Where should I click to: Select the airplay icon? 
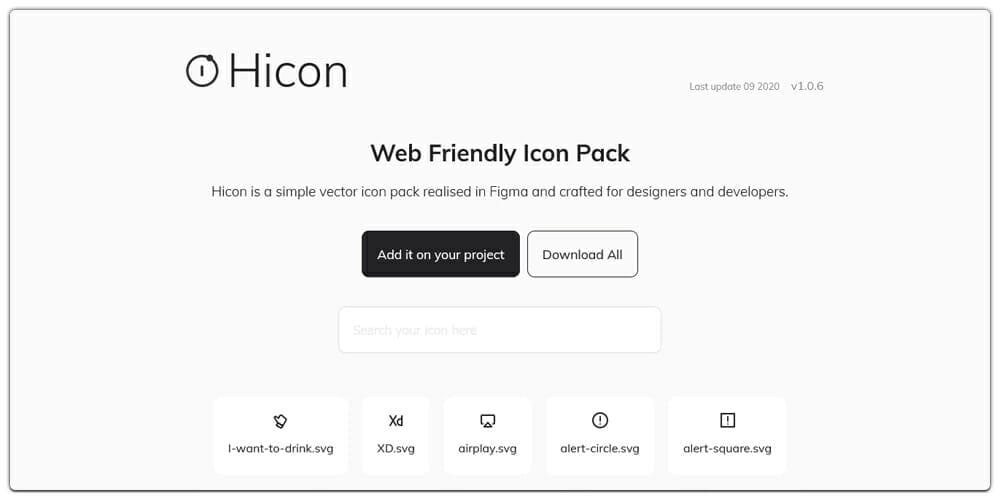[488, 421]
